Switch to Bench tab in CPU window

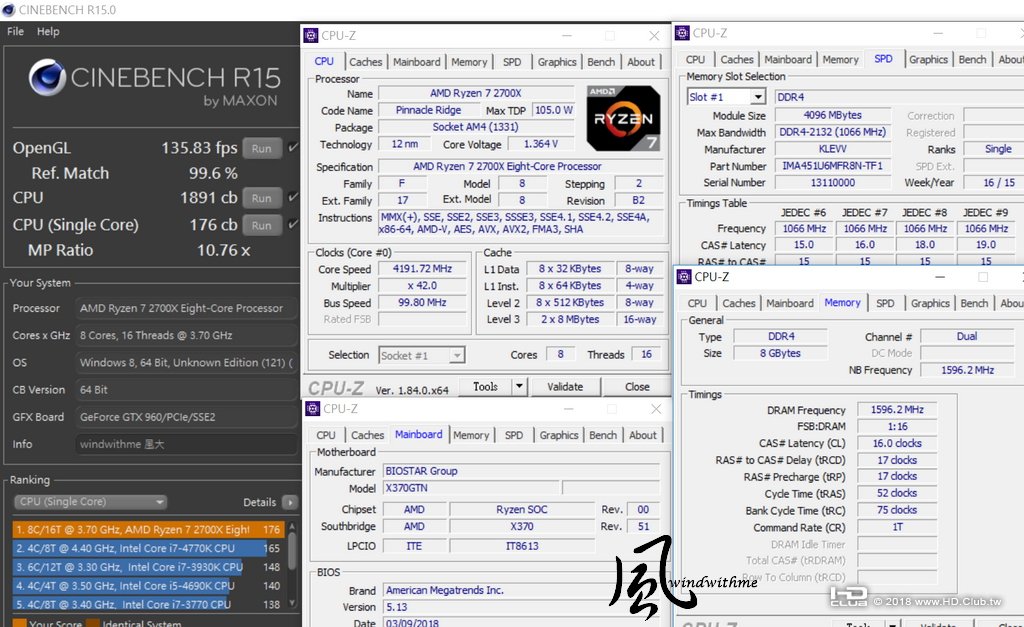[601, 61]
